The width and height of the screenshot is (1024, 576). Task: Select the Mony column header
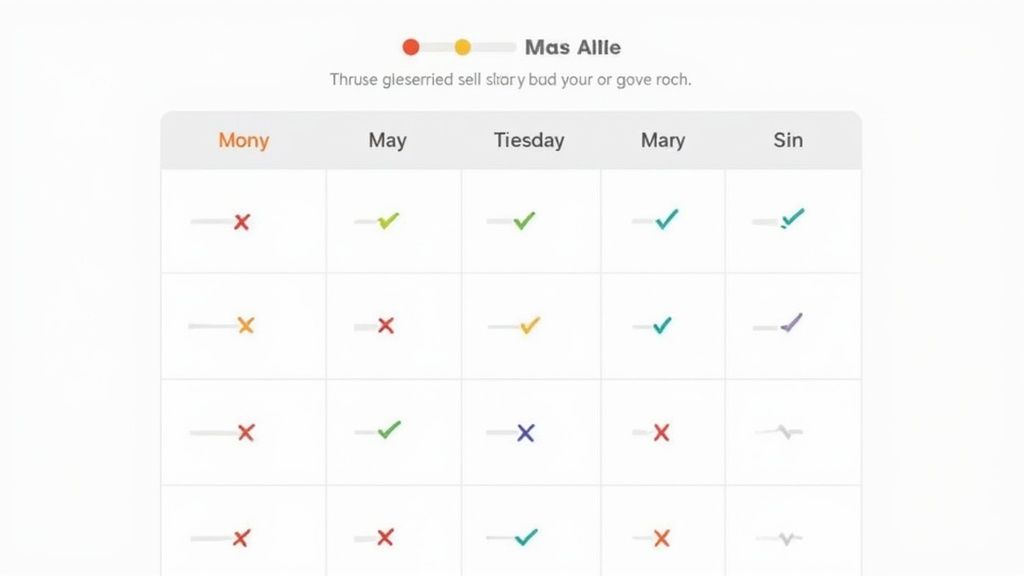tap(243, 140)
